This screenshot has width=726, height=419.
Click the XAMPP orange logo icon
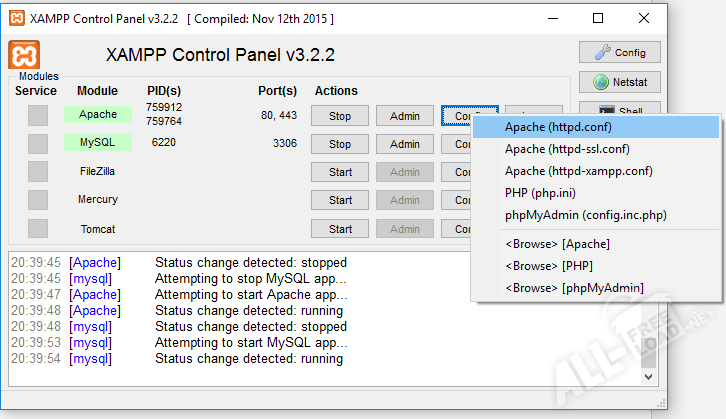24,54
